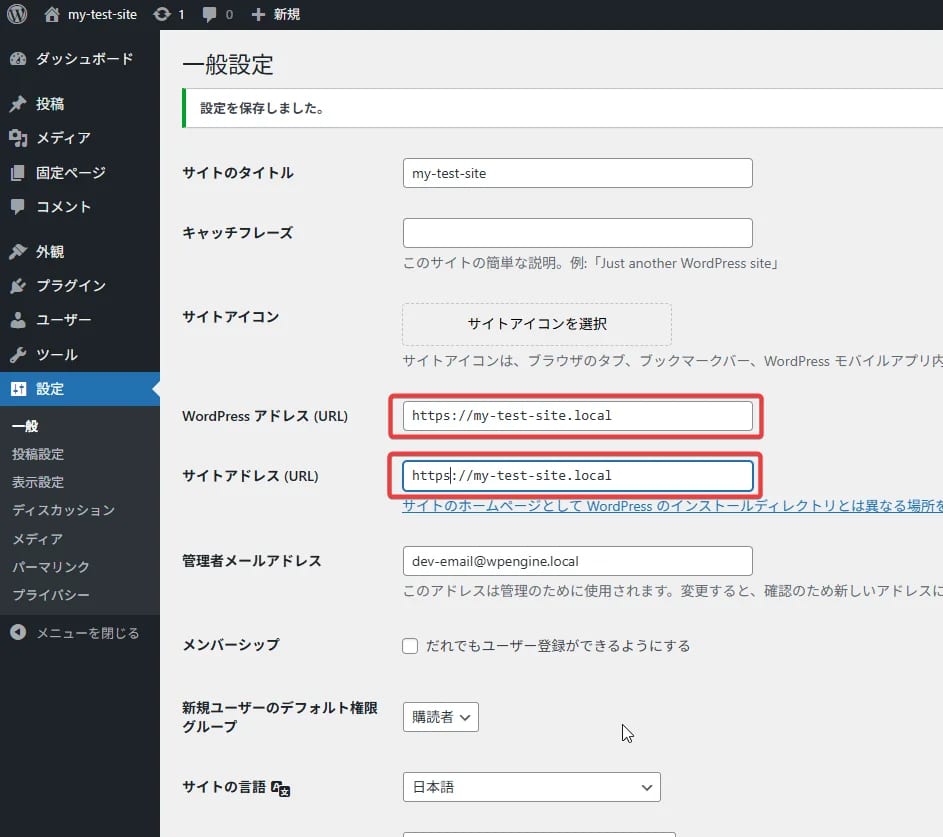Open the 購読者 default role dropdown
The width and height of the screenshot is (943, 837).
[x=440, y=717]
